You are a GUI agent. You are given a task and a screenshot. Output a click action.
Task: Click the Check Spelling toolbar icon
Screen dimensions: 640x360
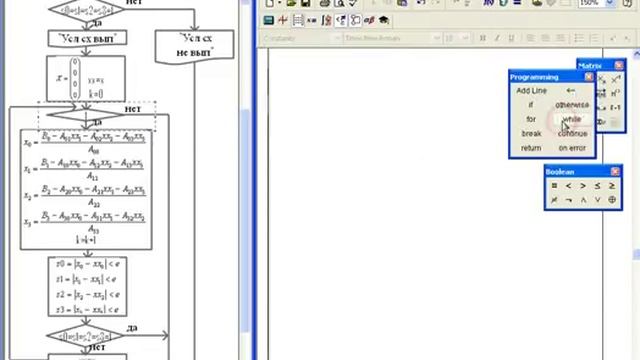[x=353, y=3]
